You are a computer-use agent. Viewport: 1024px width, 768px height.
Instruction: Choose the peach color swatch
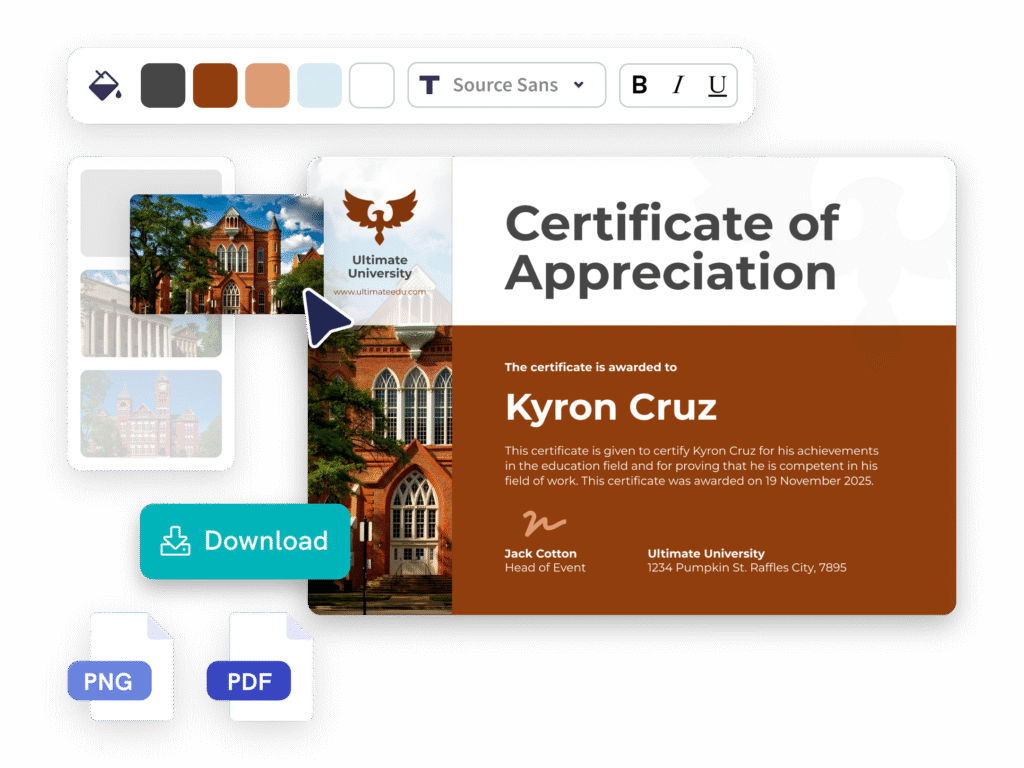(267, 85)
